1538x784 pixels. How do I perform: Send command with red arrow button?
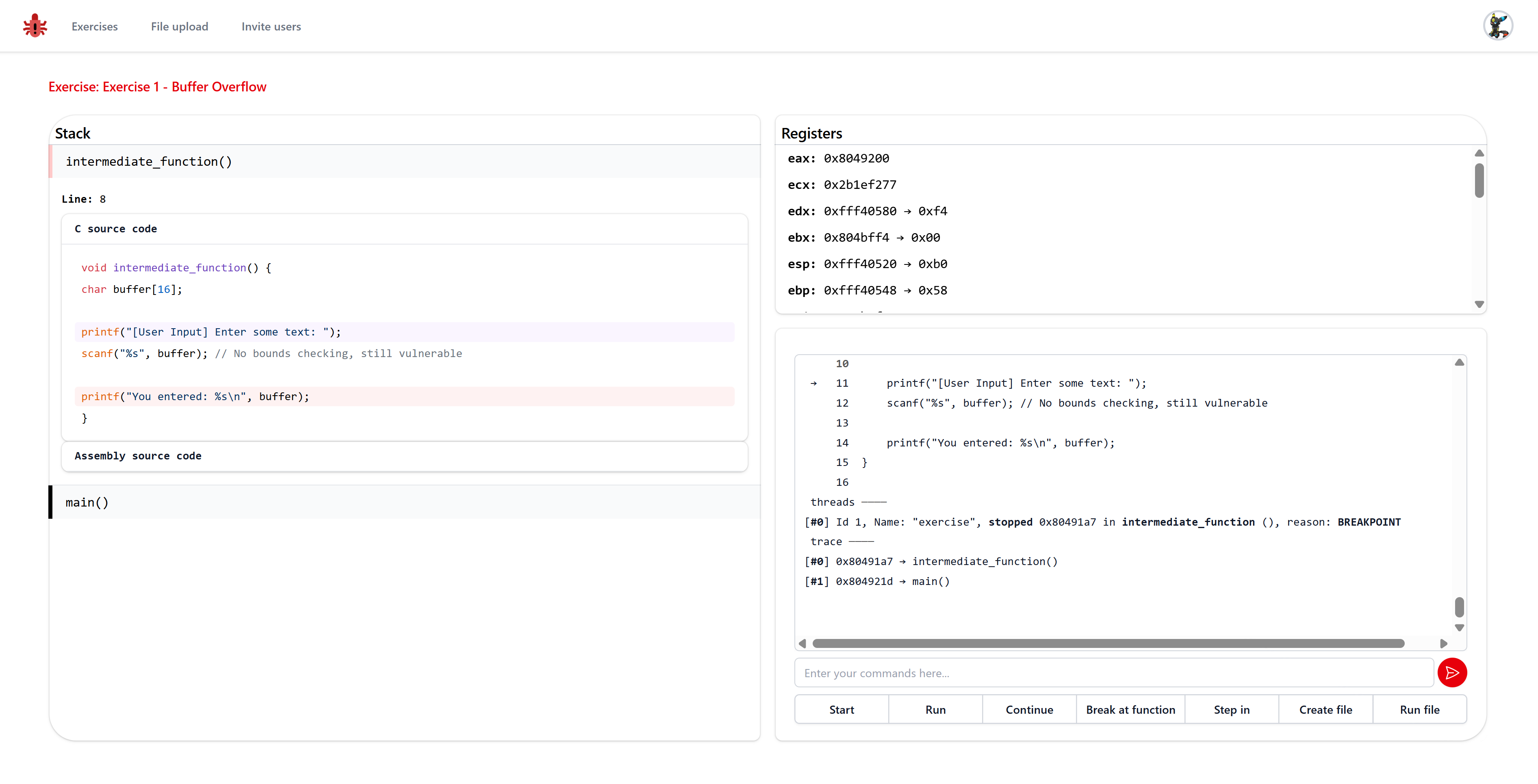(1452, 672)
